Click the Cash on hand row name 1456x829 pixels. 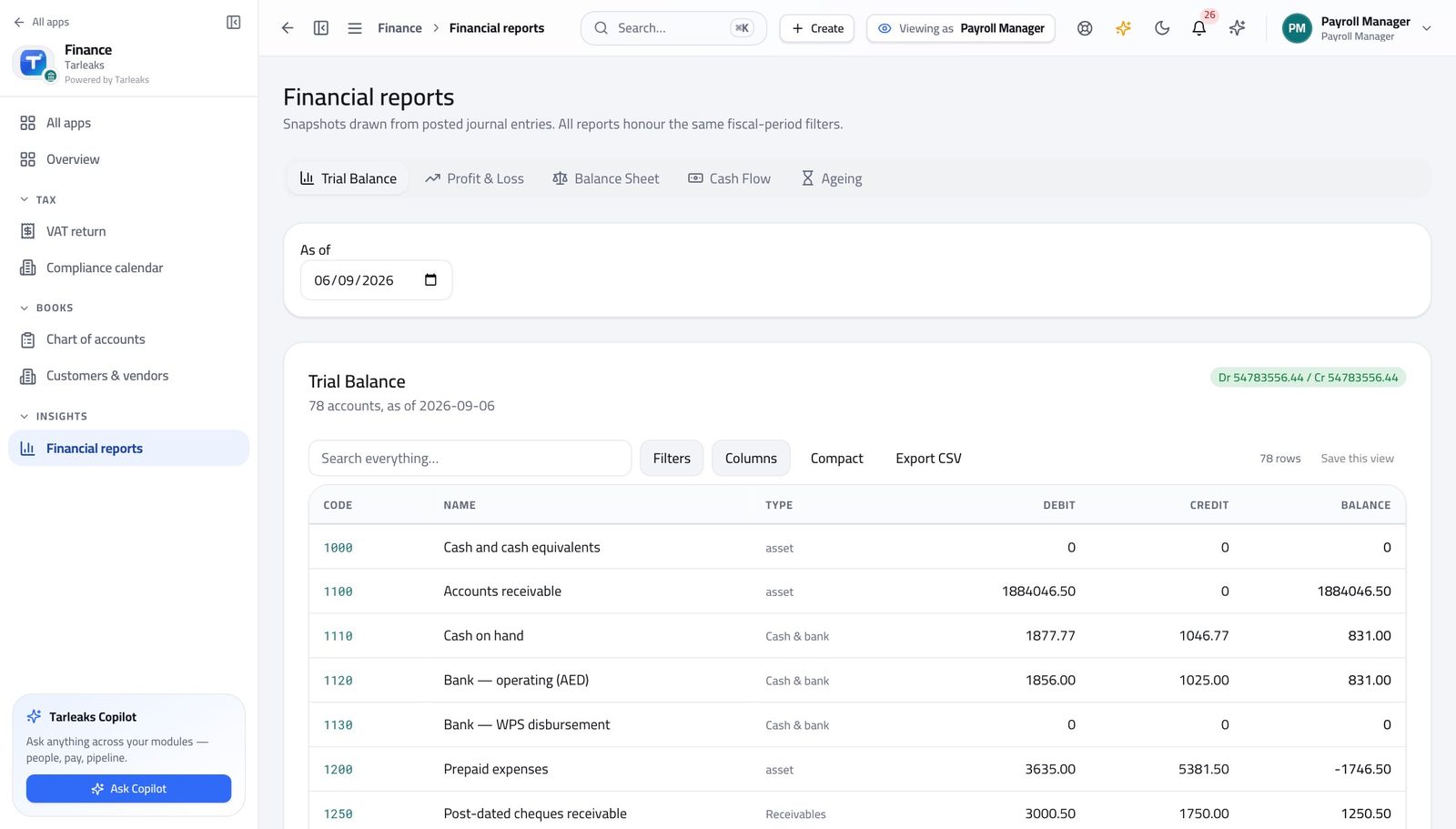point(483,636)
